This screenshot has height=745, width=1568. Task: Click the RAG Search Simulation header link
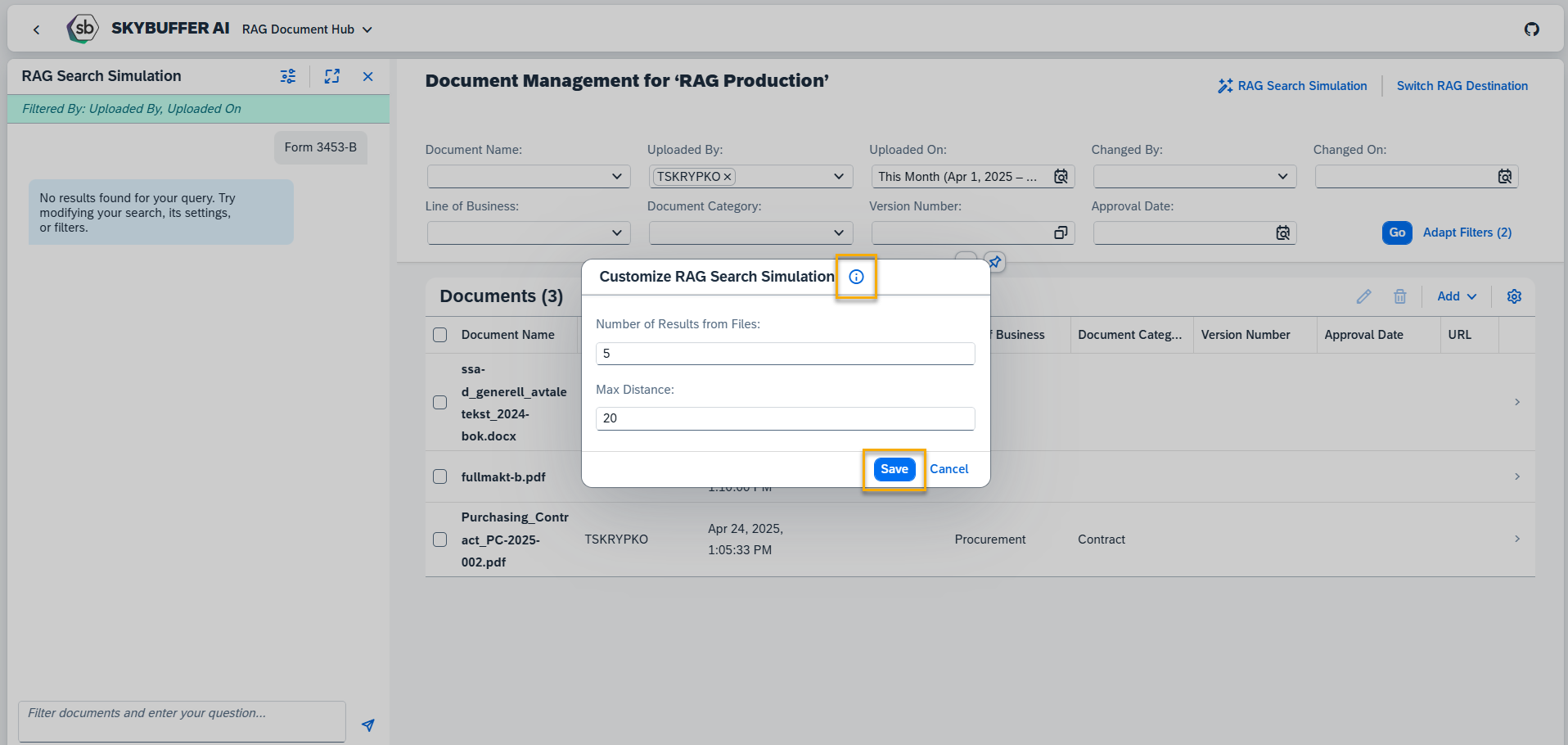(x=1292, y=86)
